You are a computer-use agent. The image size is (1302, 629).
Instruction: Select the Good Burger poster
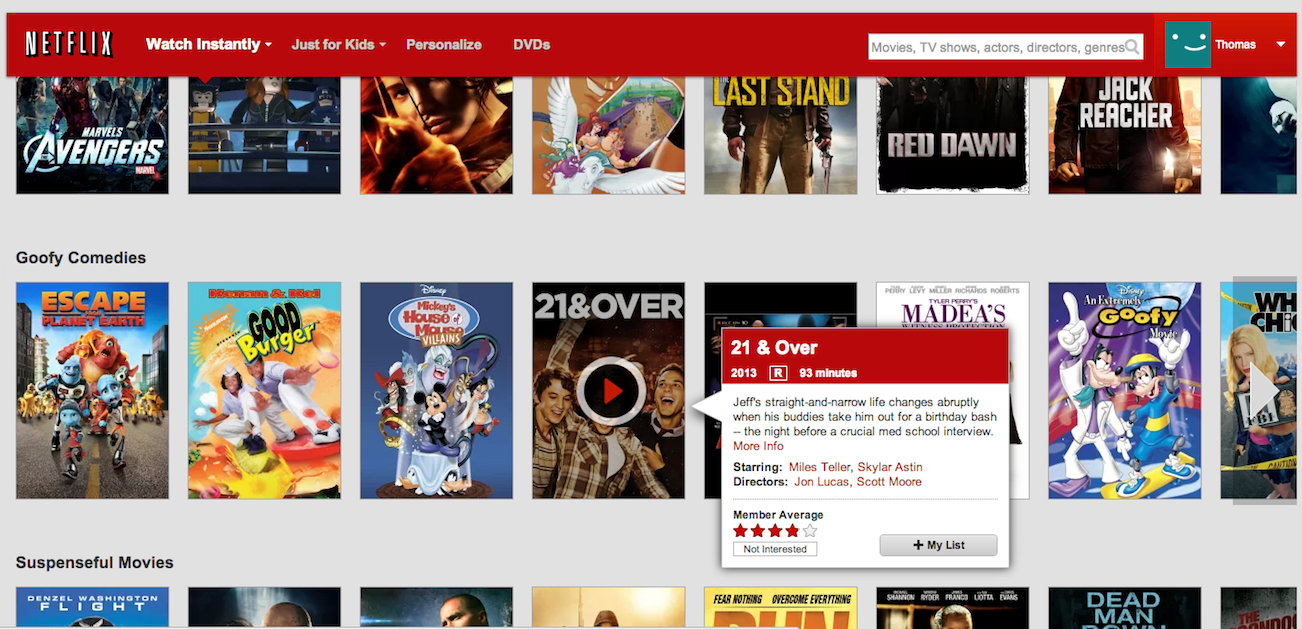click(x=264, y=390)
